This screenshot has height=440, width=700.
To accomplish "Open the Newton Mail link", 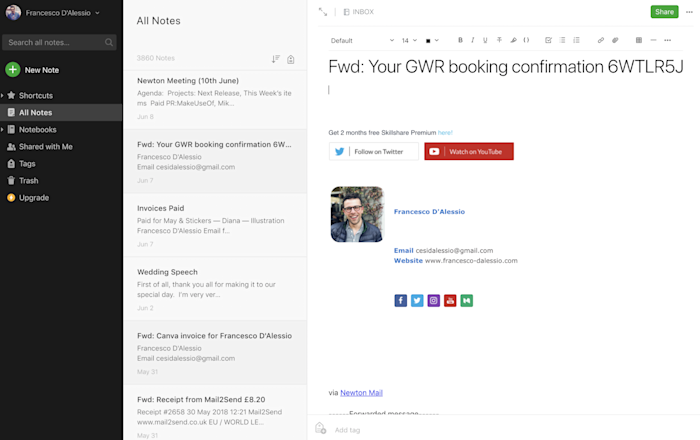I will pos(361,393).
